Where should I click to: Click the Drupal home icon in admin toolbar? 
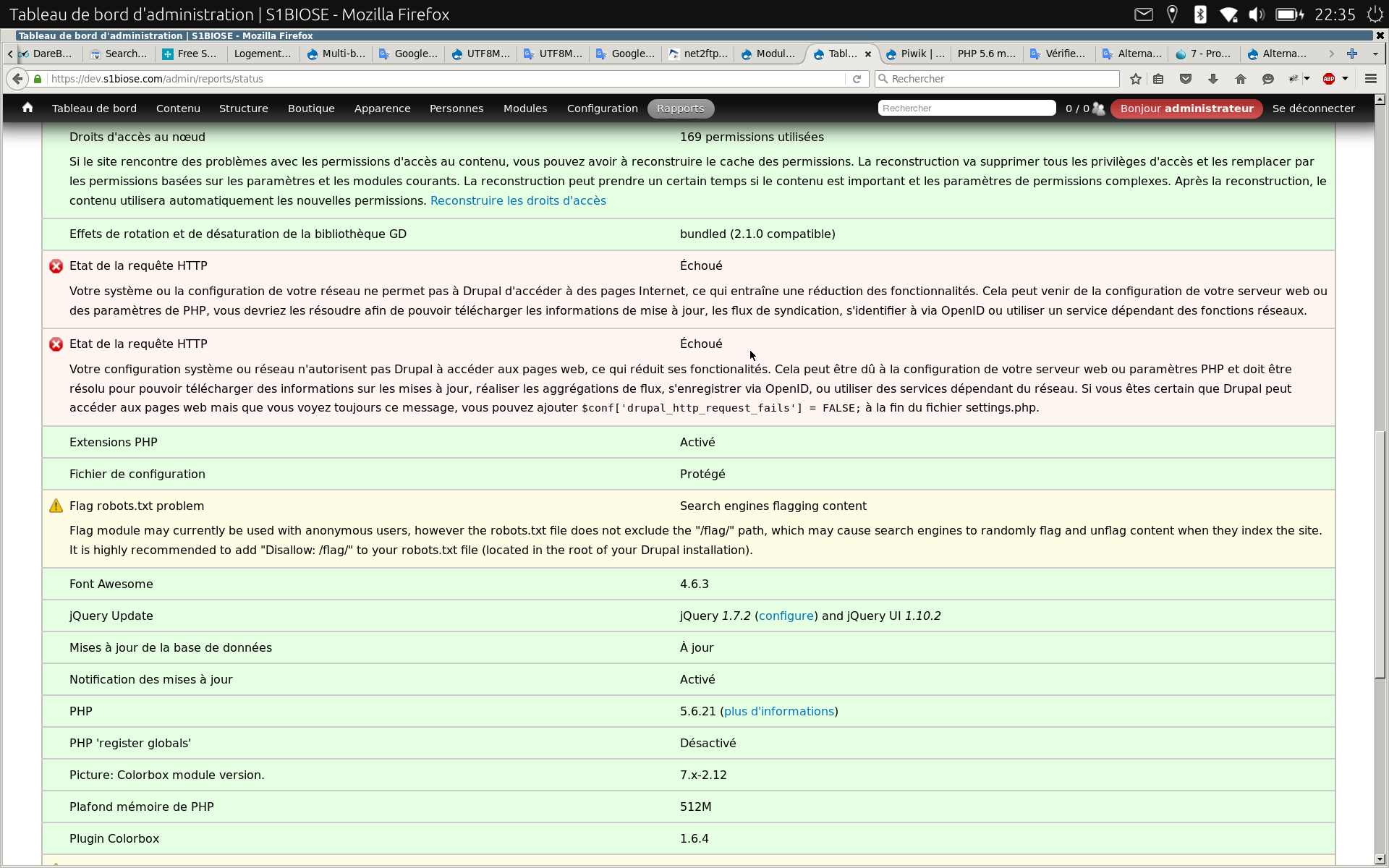click(x=27, y=108)
